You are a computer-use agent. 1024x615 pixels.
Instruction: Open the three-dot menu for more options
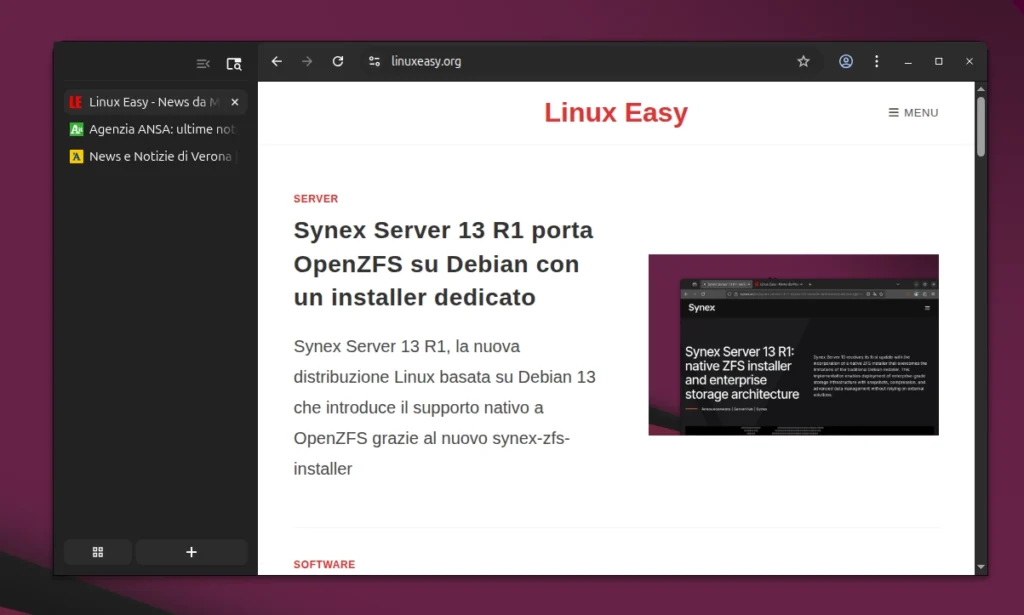point(876,61)
